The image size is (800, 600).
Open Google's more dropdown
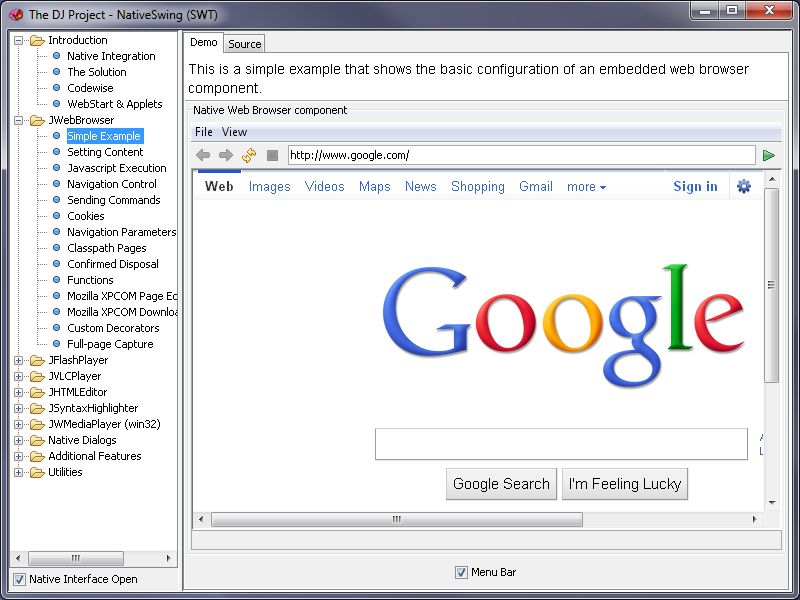click(586, 187)
